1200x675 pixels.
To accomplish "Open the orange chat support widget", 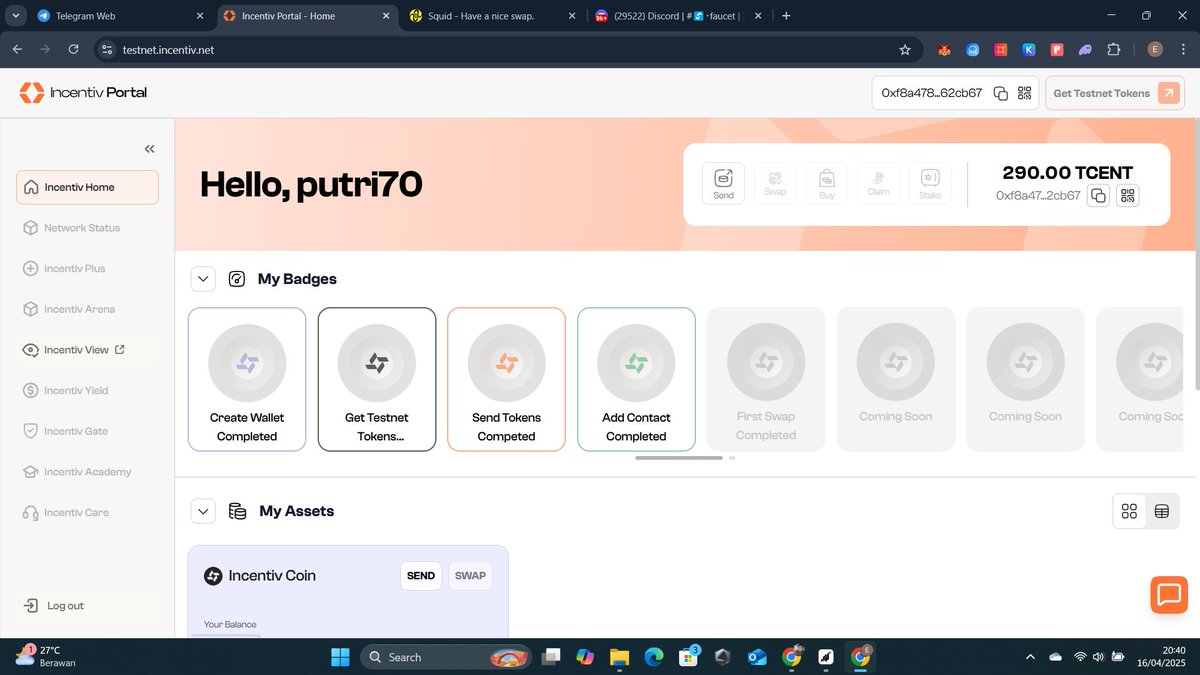I will pyautogui.click(x=1168, y=595).
